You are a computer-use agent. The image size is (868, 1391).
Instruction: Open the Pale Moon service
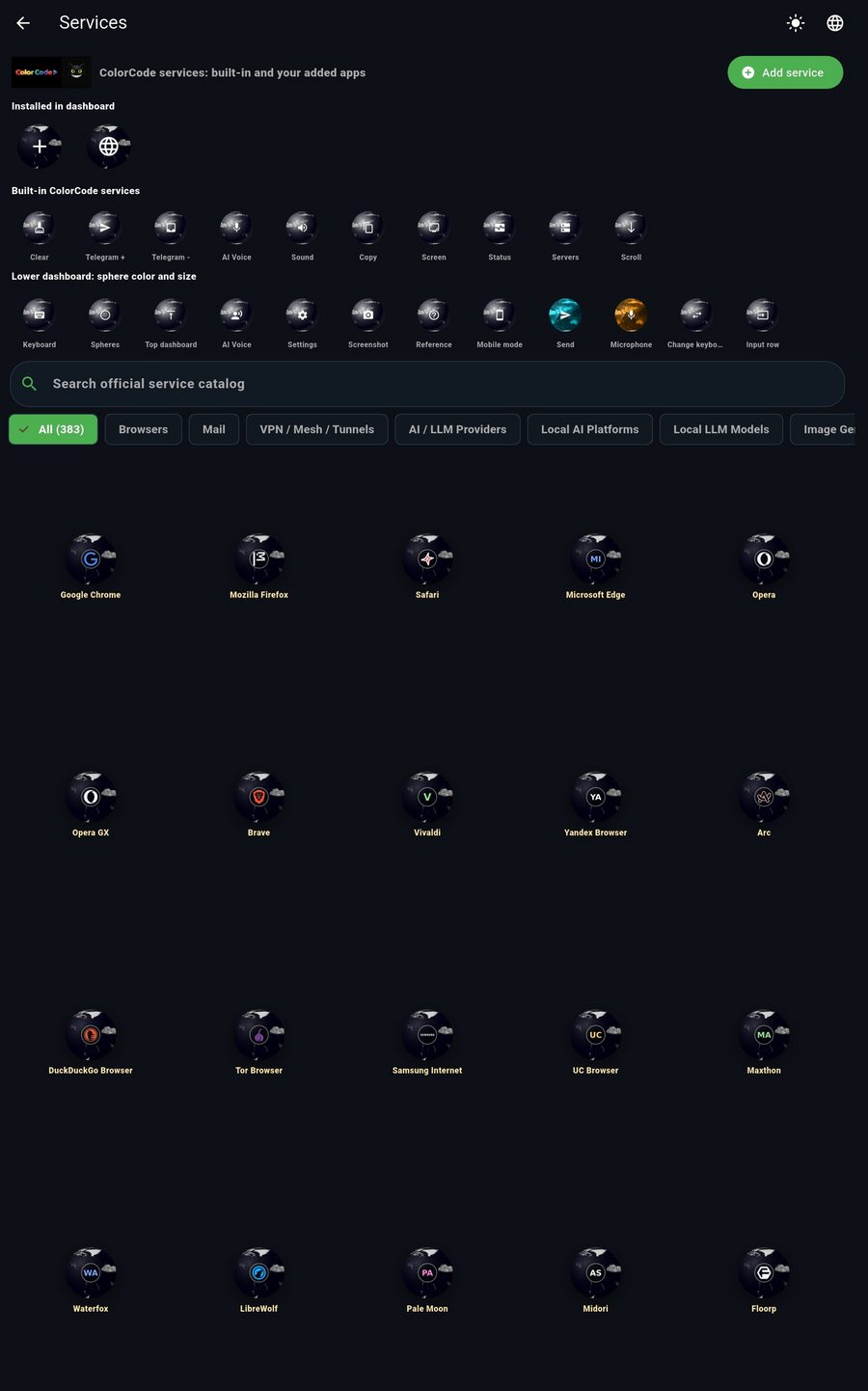427,1273
